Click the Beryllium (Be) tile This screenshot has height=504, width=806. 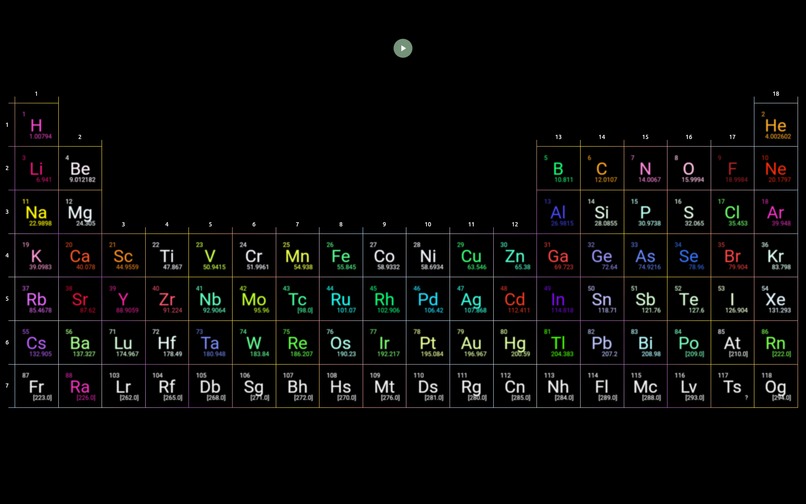tap(80, 169)
